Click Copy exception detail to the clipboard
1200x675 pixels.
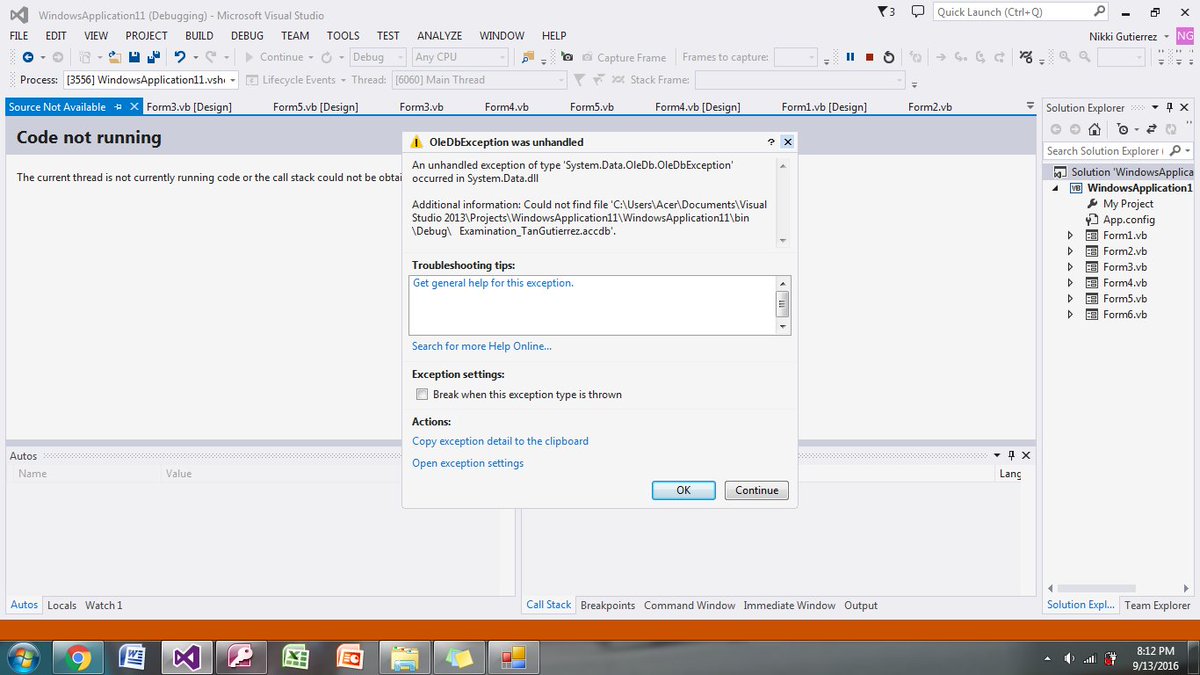click(x=500, y=441)
